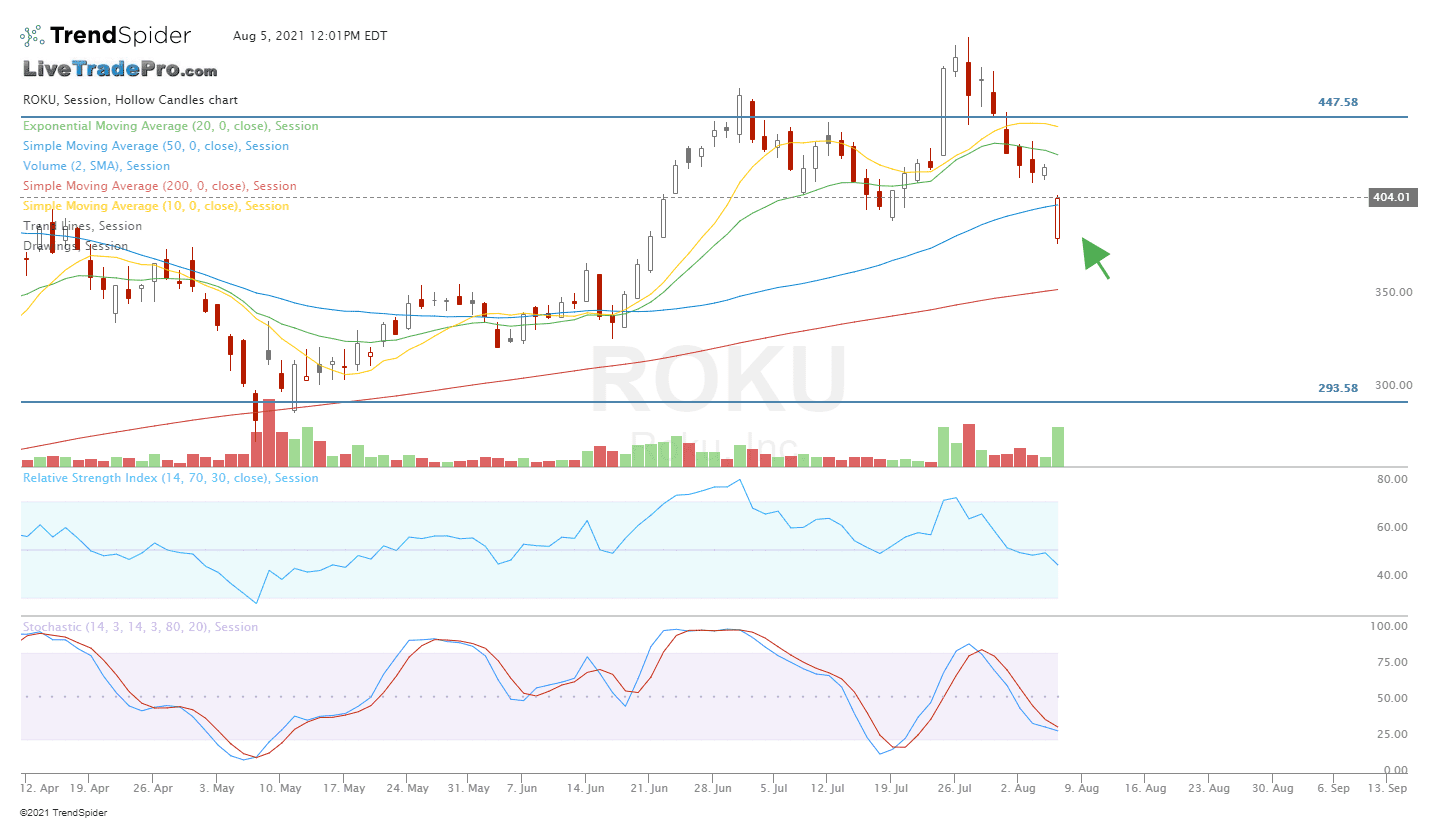The height and width of the screenshot is (822, 1438).
Task: Click the ©2021 TrendSpider copyright text
Action: [63, 813]
